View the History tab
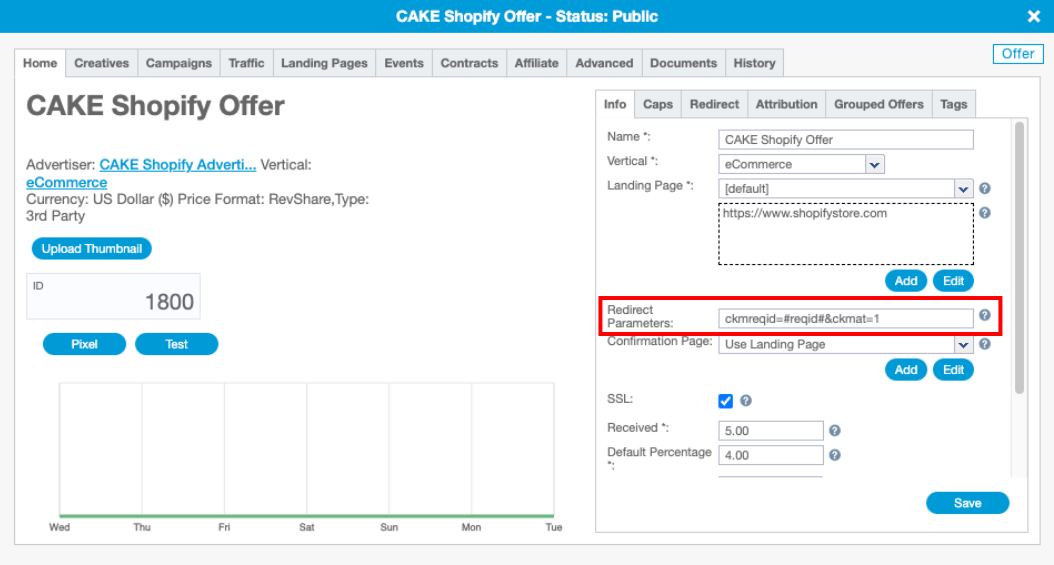Image resolution: width=1054 pixels, height=565 pixels. click(754, 63)
